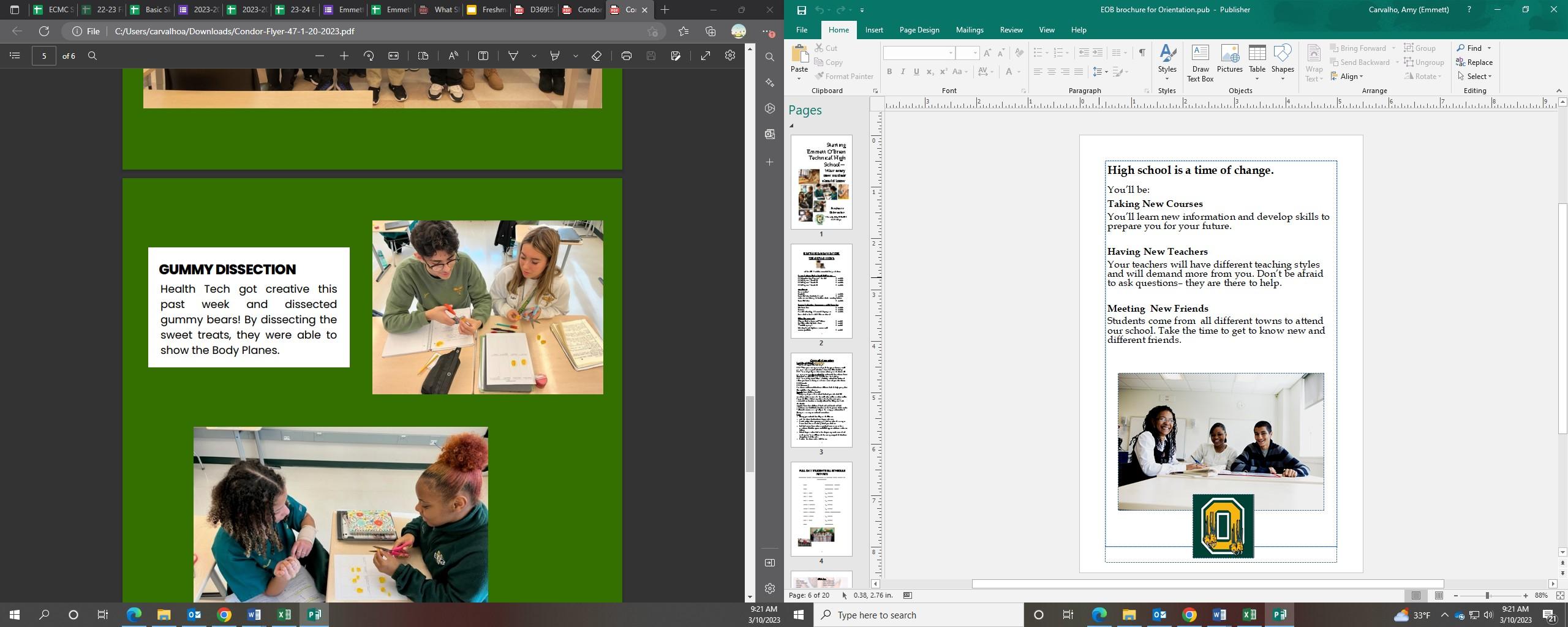The height and width of the screenshot is (627, 1568).
Task: Rotate the PDF page
Action: point(369,56)
